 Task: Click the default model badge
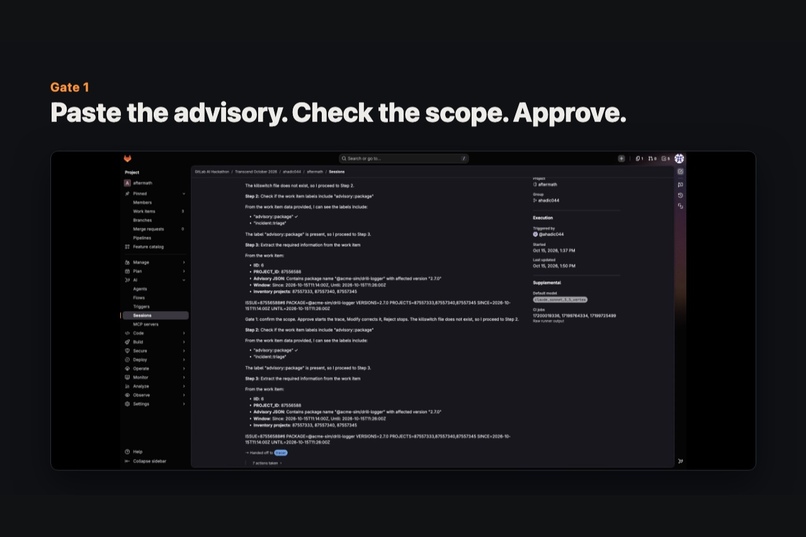click(x=560, y=300)
